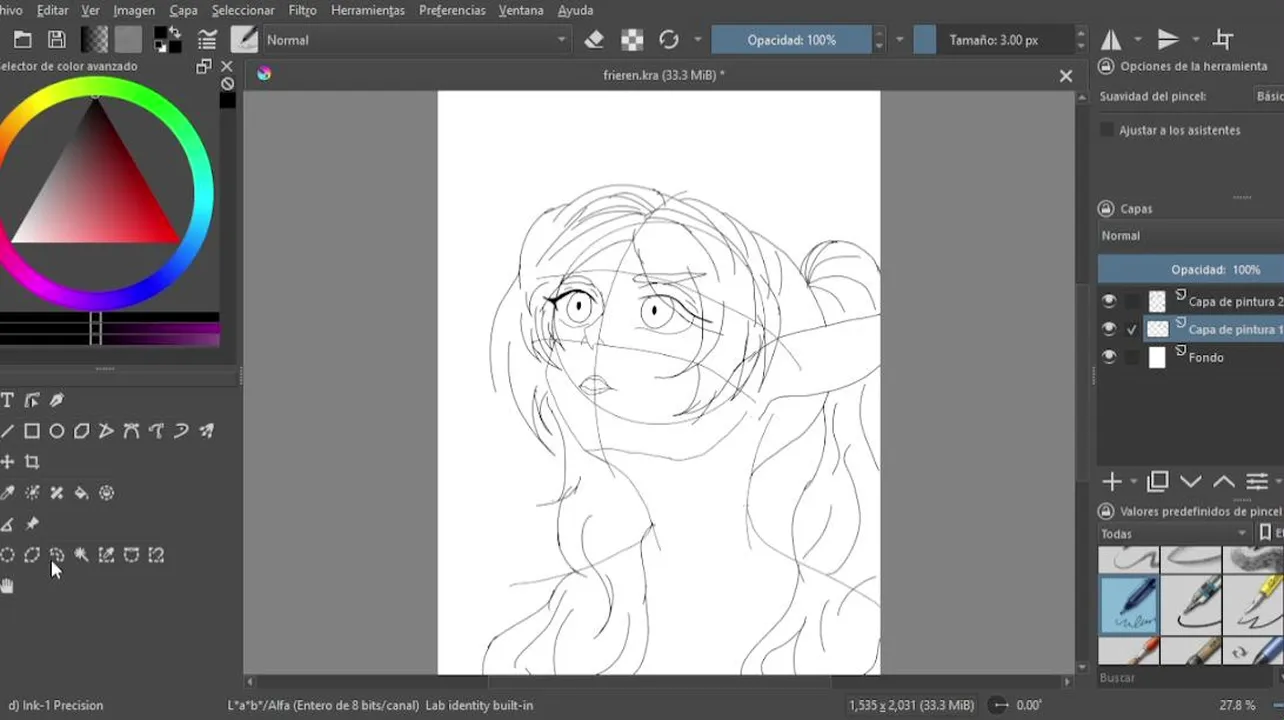Open the Capa menu

183,10
